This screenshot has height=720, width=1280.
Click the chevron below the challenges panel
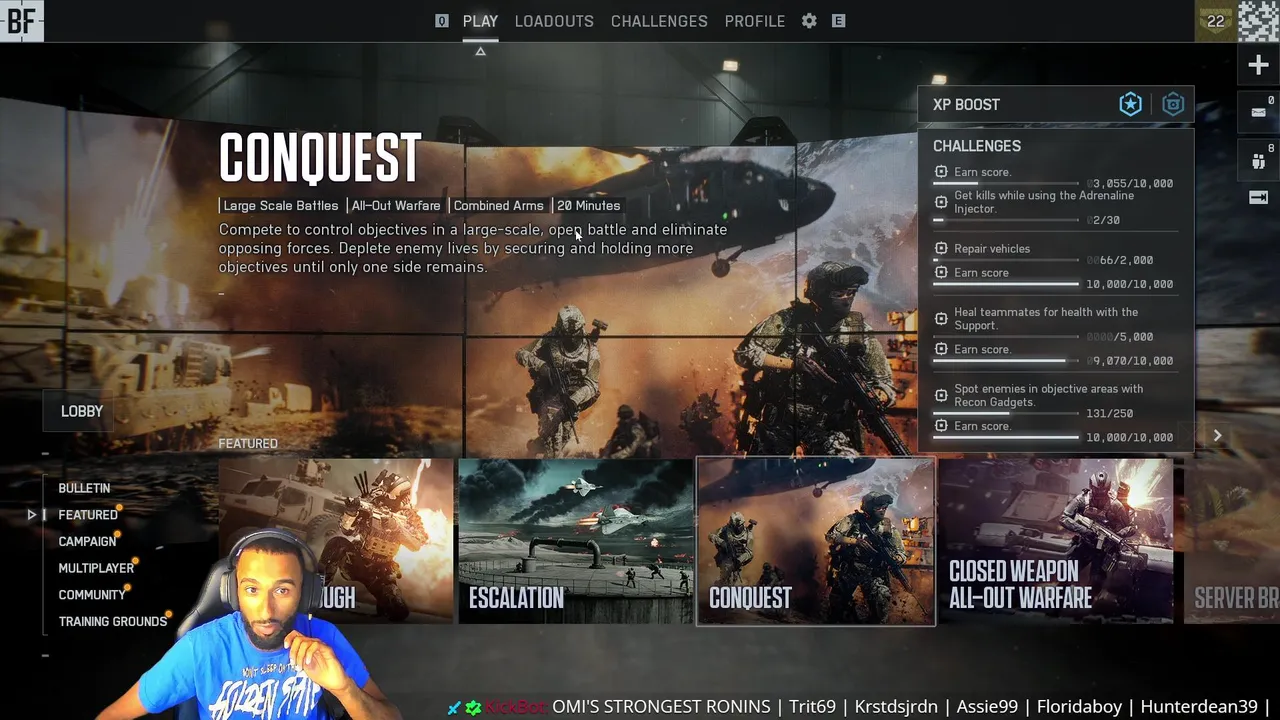point(1217,436)
